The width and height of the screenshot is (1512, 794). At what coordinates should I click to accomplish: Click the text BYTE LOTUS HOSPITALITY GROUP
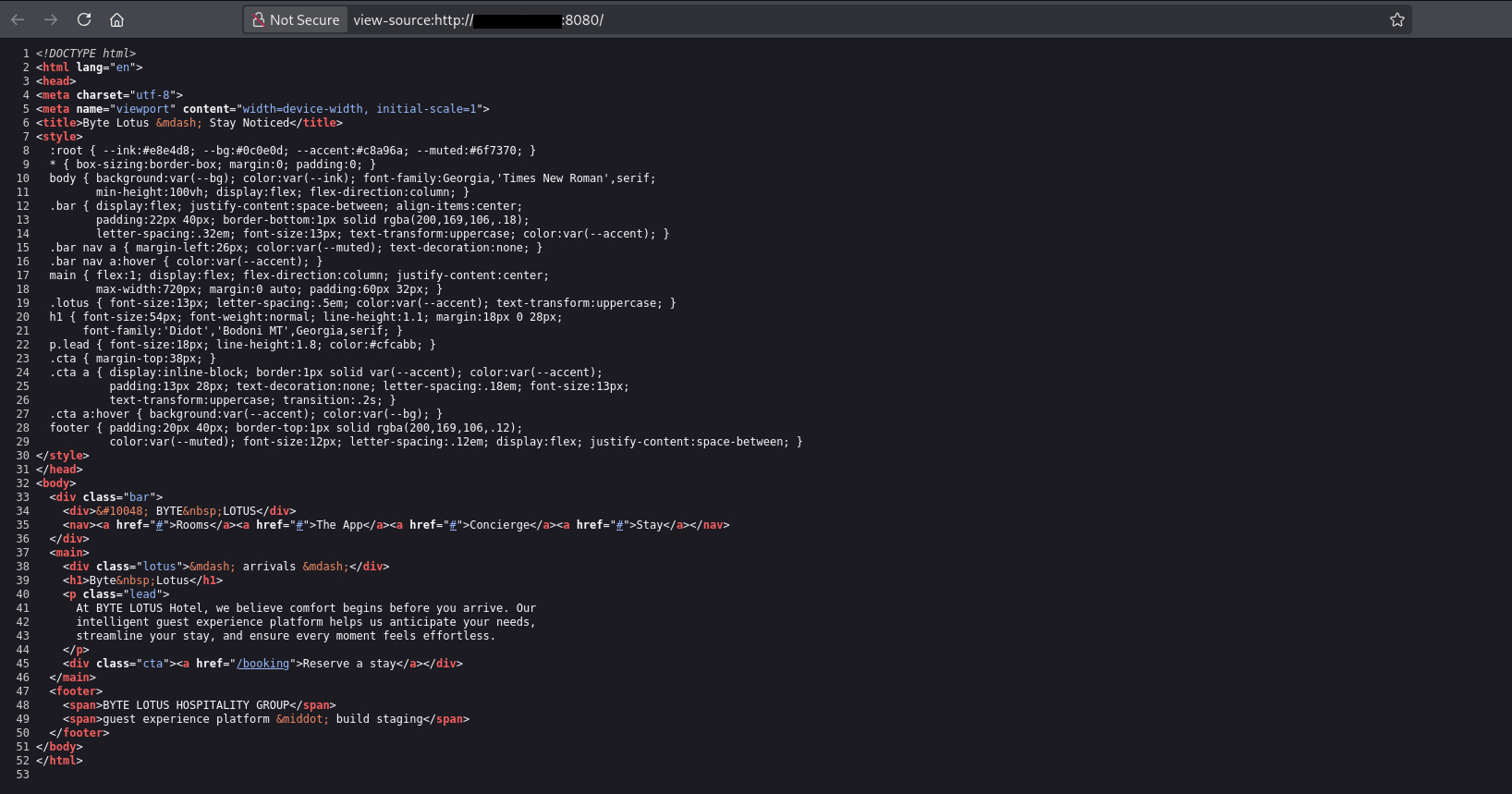(196, 705)
